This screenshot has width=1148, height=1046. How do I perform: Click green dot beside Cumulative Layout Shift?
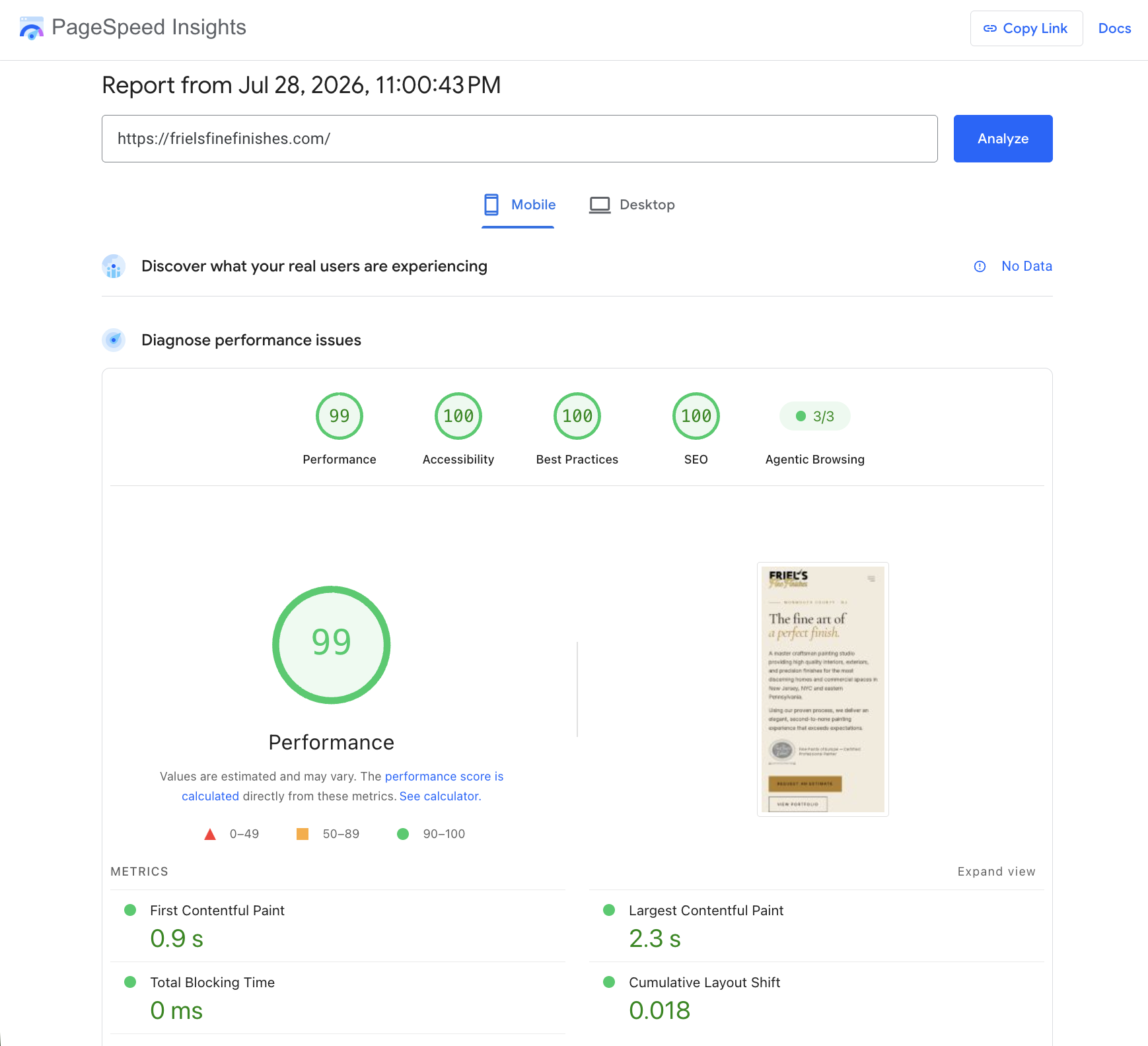(609, 982)
